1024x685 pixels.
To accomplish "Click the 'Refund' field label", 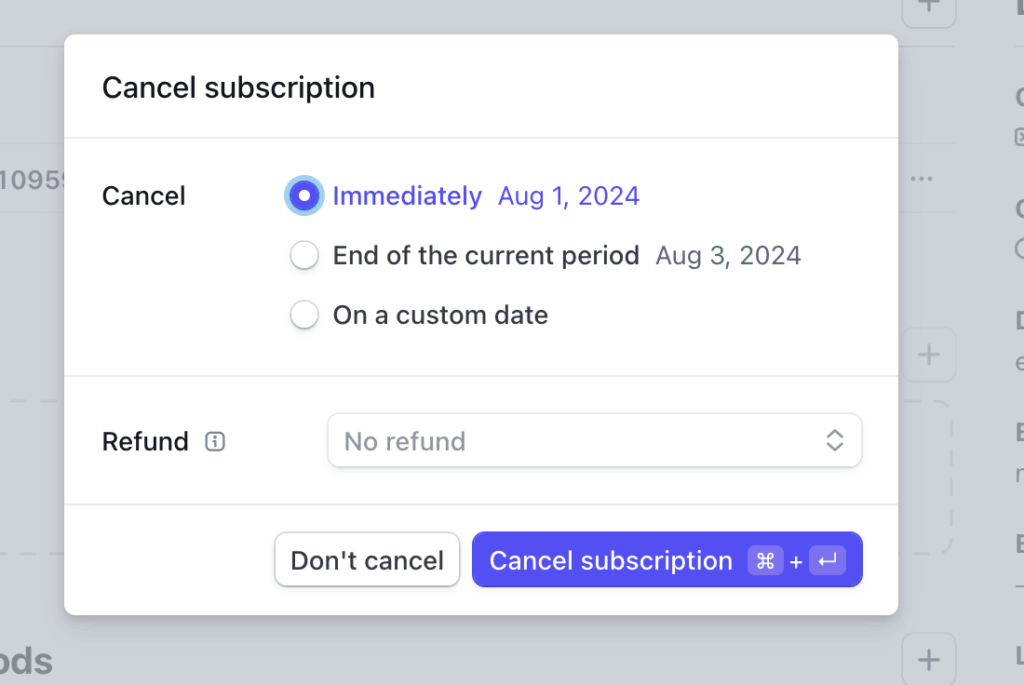I will [145, 441].
